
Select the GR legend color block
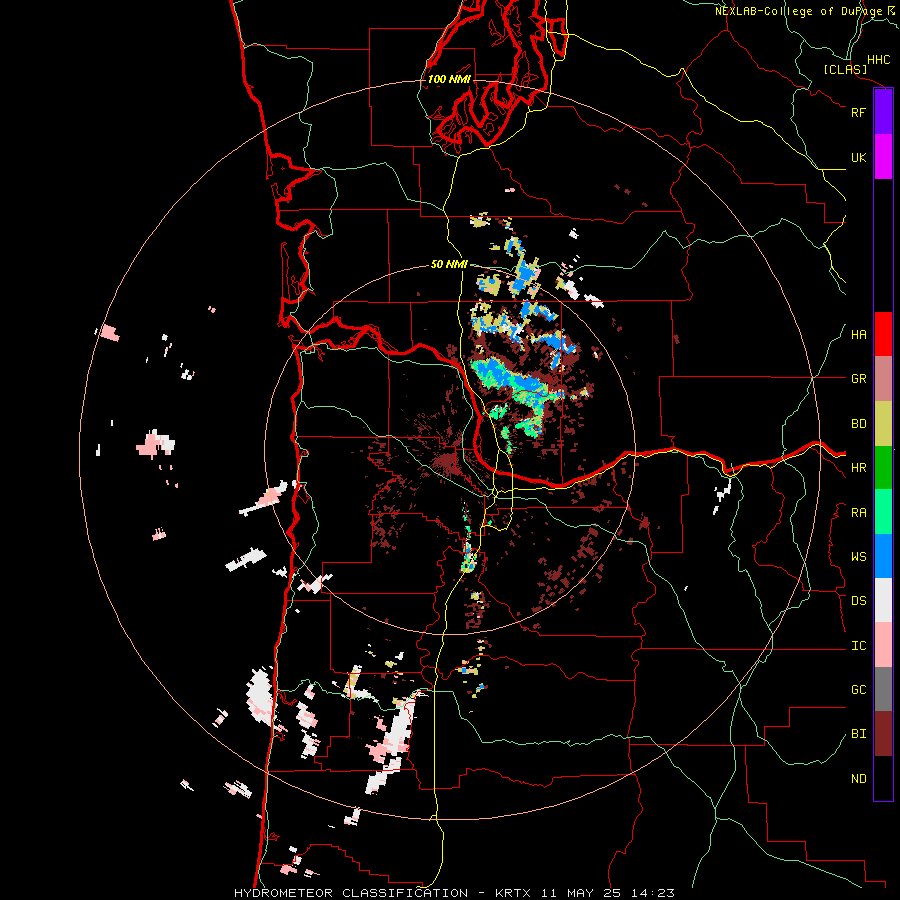click(883, 379)
